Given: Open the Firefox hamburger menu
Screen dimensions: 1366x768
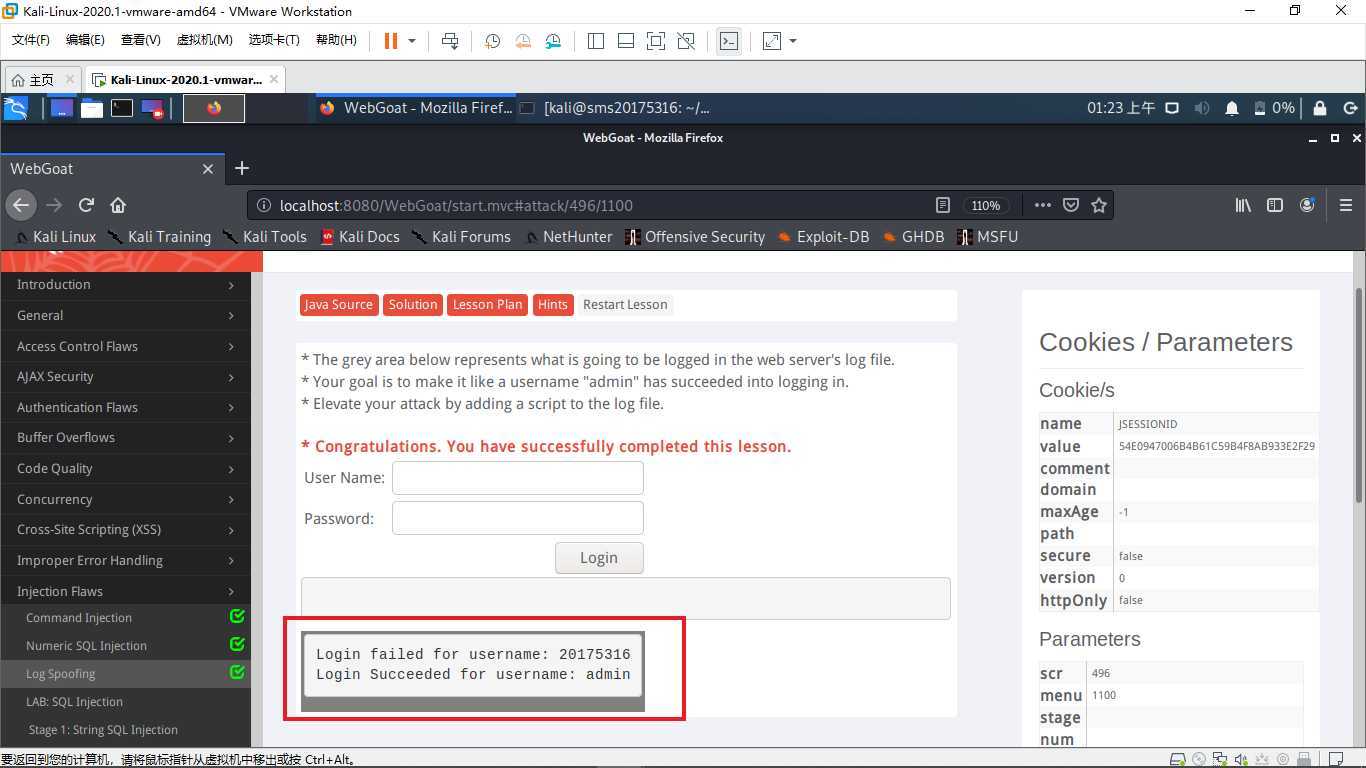Looking at the screenshot, I should click(x=1346, y=205).
